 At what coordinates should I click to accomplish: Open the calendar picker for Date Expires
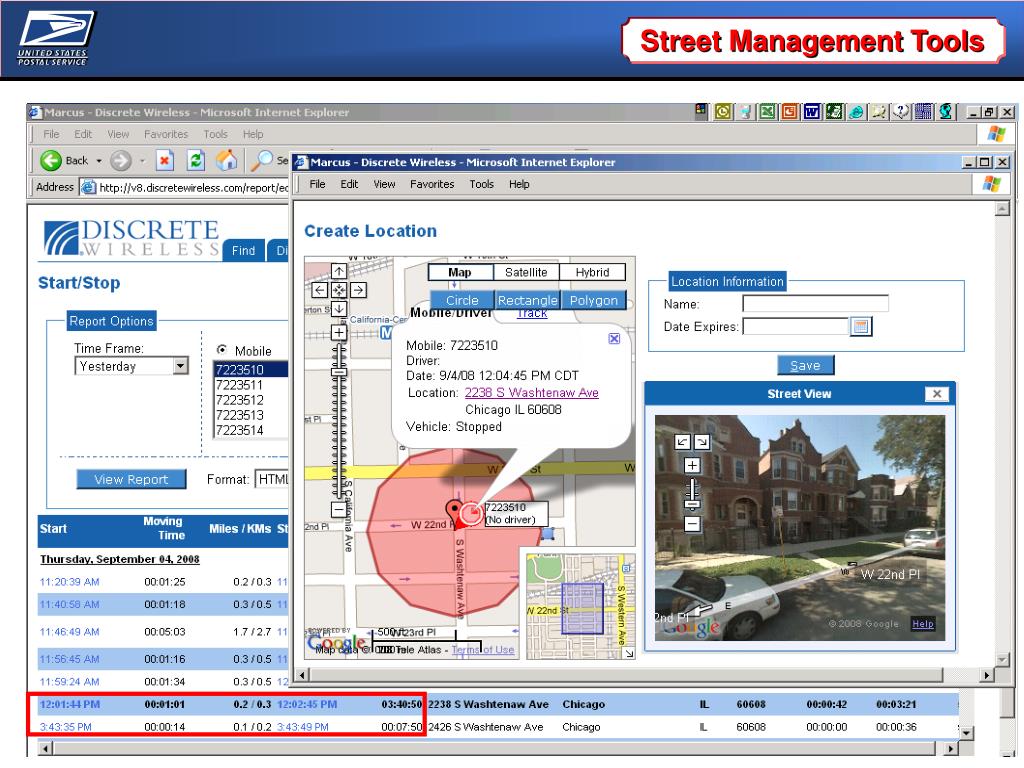click(861, 327)
